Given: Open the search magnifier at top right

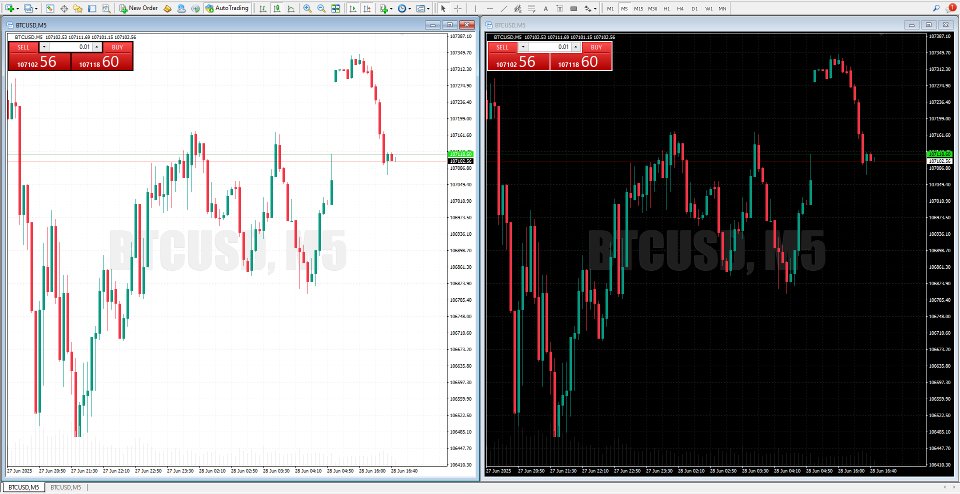Looking at the screenshot, I should pos(936,9).
